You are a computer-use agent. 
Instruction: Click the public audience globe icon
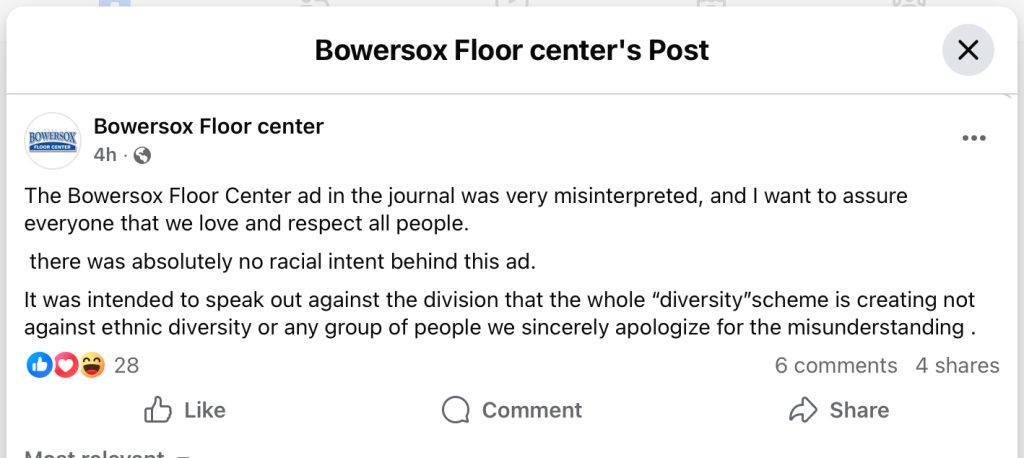click(142, 155)
